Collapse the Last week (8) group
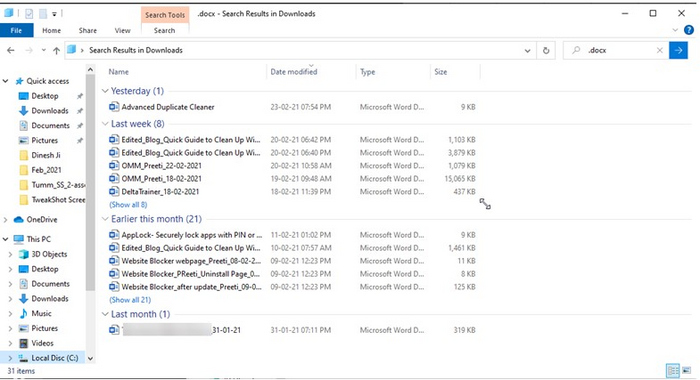This screenshot has height=380, width=700. tap(105, 124)
